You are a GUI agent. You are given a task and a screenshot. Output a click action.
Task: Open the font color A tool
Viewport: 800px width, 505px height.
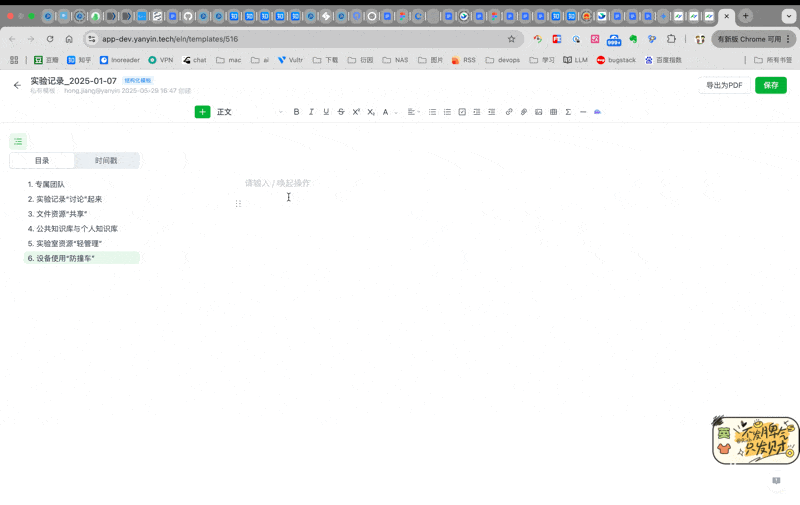386,112
